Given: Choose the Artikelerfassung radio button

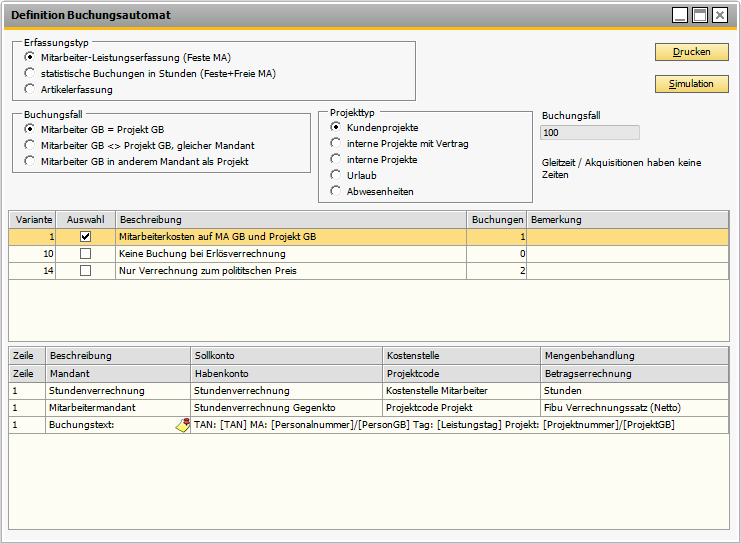Looking at the screenshot, I should click(x=30, y=90).
